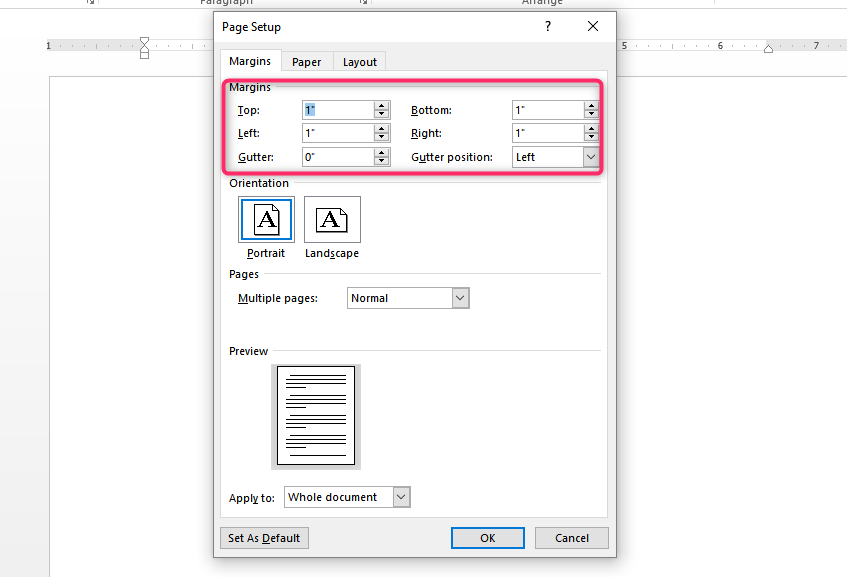Switch to the Paper tab
This screenshot has width=847, height=577.
click(306, 62)
